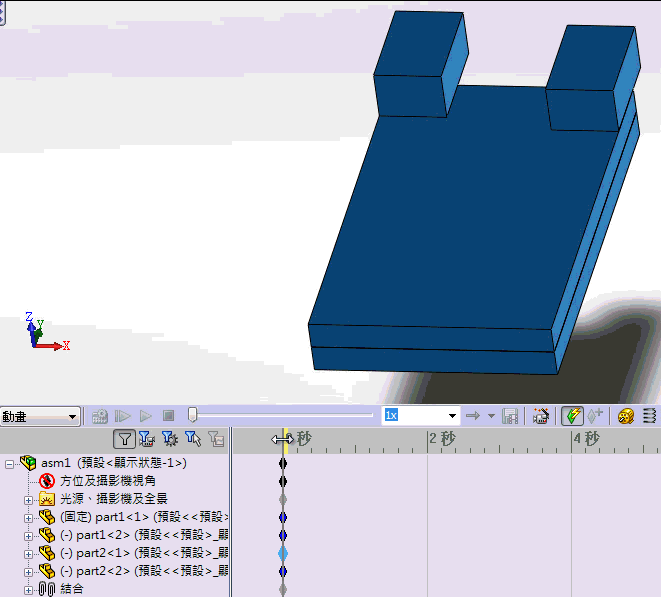Image resolution: width=661 pixels, height=597 pixels.
Task: Open the 1x playback speed dropdown
Action: 452,416
